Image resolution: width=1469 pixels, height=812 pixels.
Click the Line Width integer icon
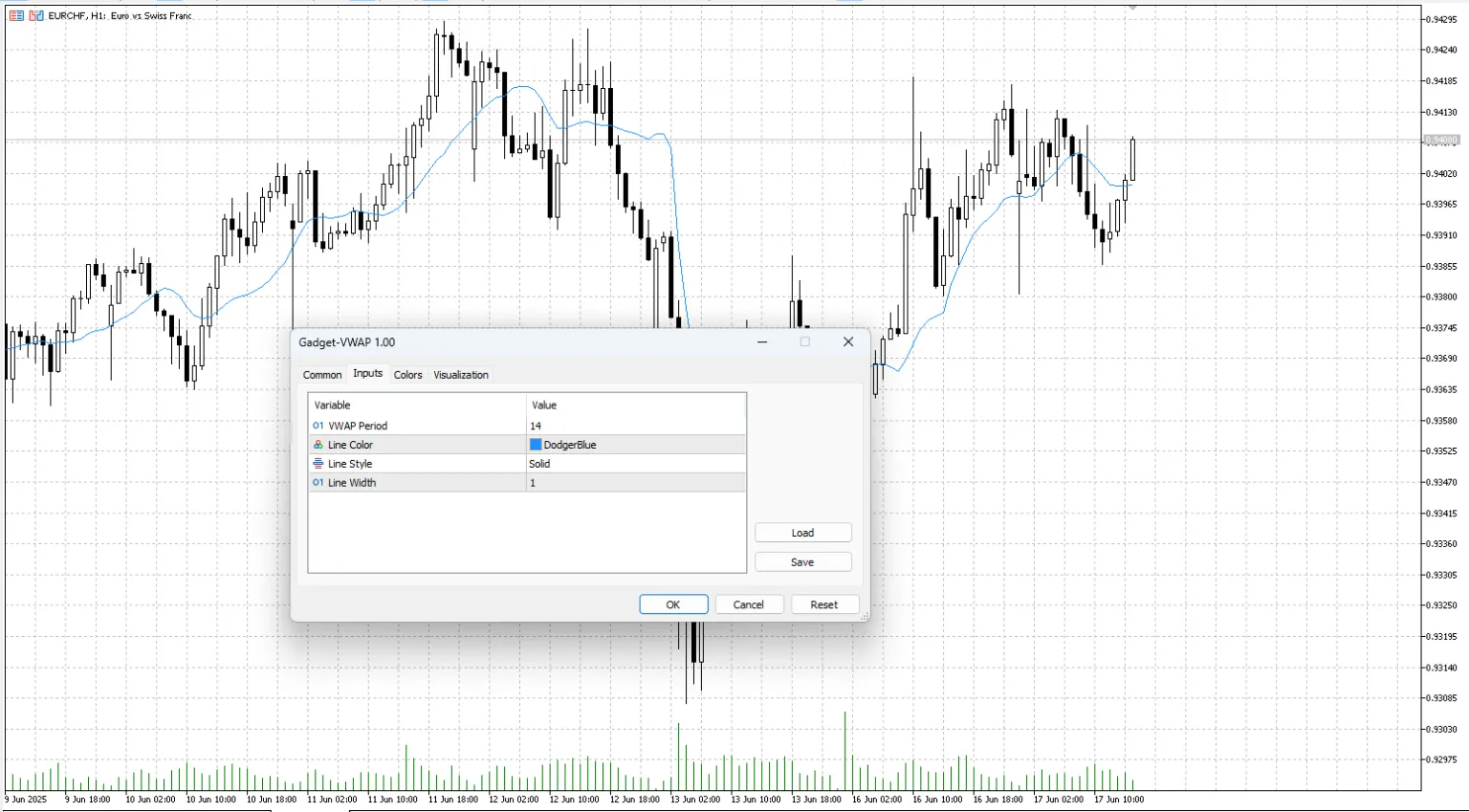coord(318,483)
